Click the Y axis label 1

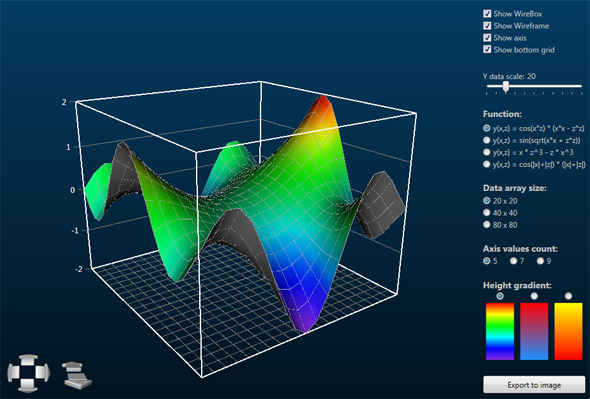coord(68,147)
